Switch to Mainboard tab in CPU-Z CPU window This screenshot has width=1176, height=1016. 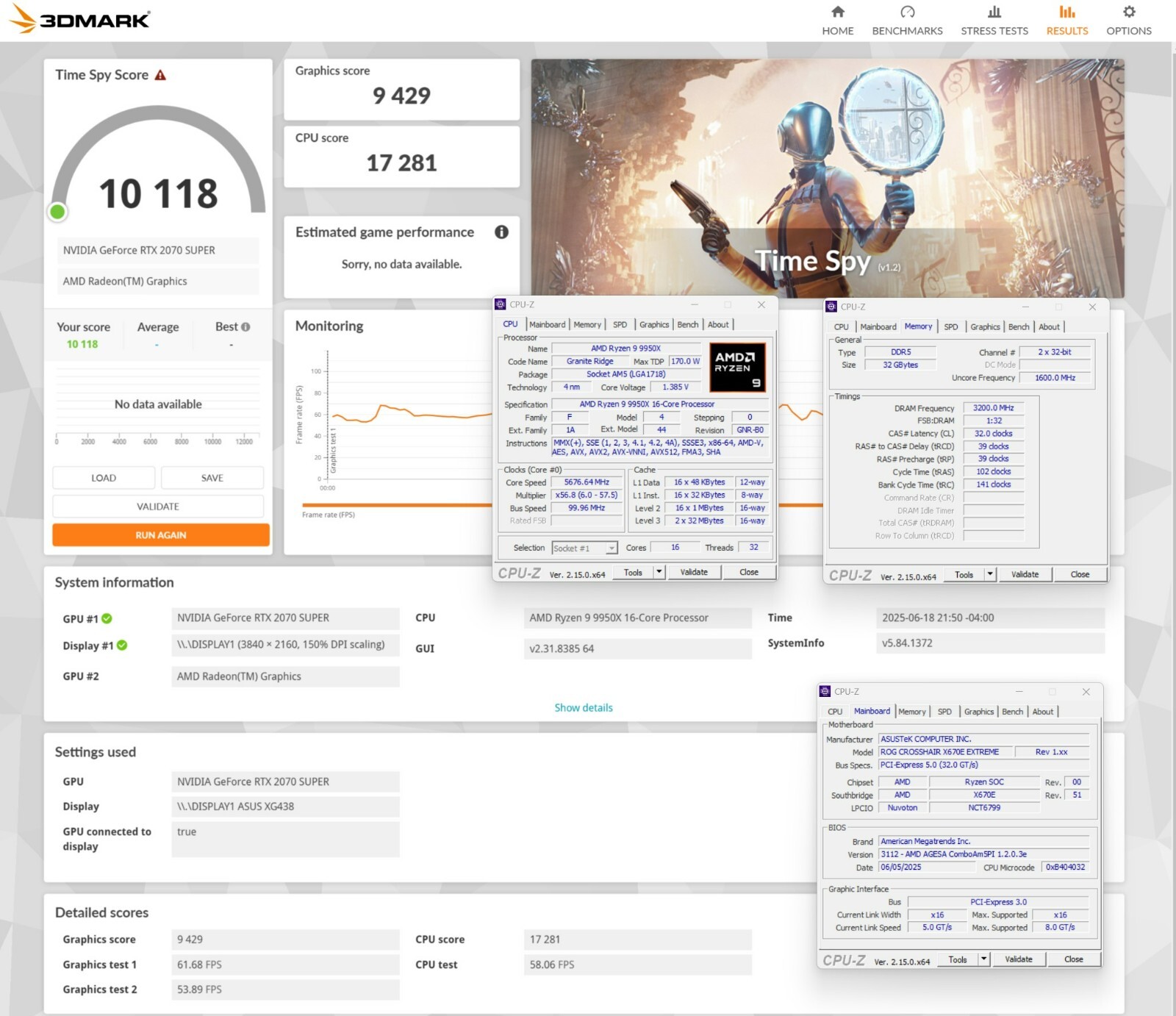pos(547,325)
